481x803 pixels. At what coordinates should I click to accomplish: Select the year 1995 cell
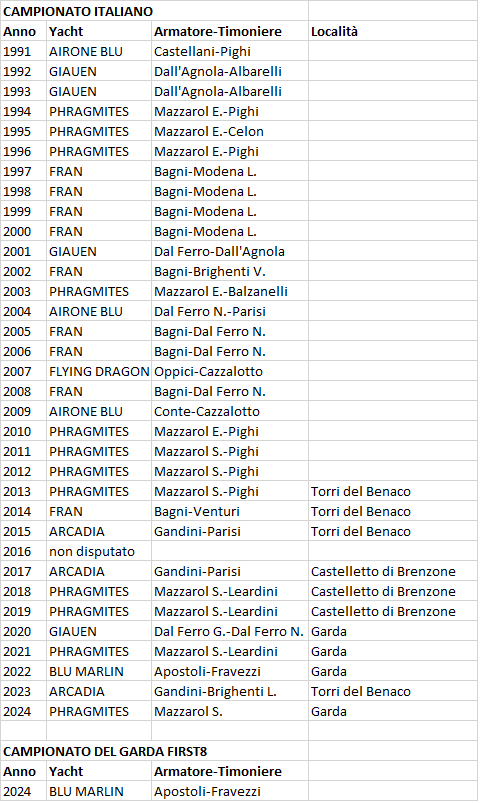(x=24, y=131)
